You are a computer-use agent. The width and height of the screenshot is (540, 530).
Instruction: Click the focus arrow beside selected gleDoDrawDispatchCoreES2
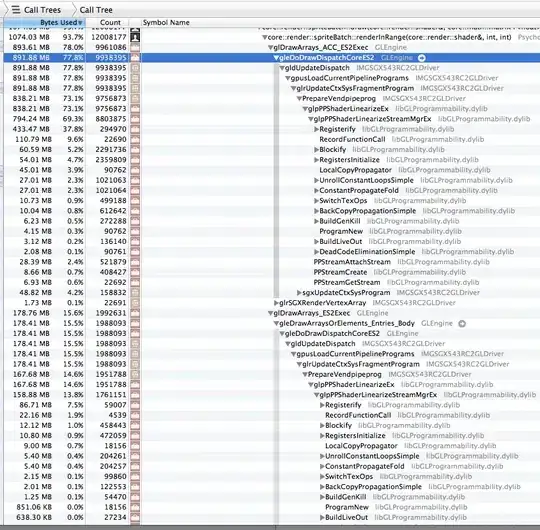point(422,58)
